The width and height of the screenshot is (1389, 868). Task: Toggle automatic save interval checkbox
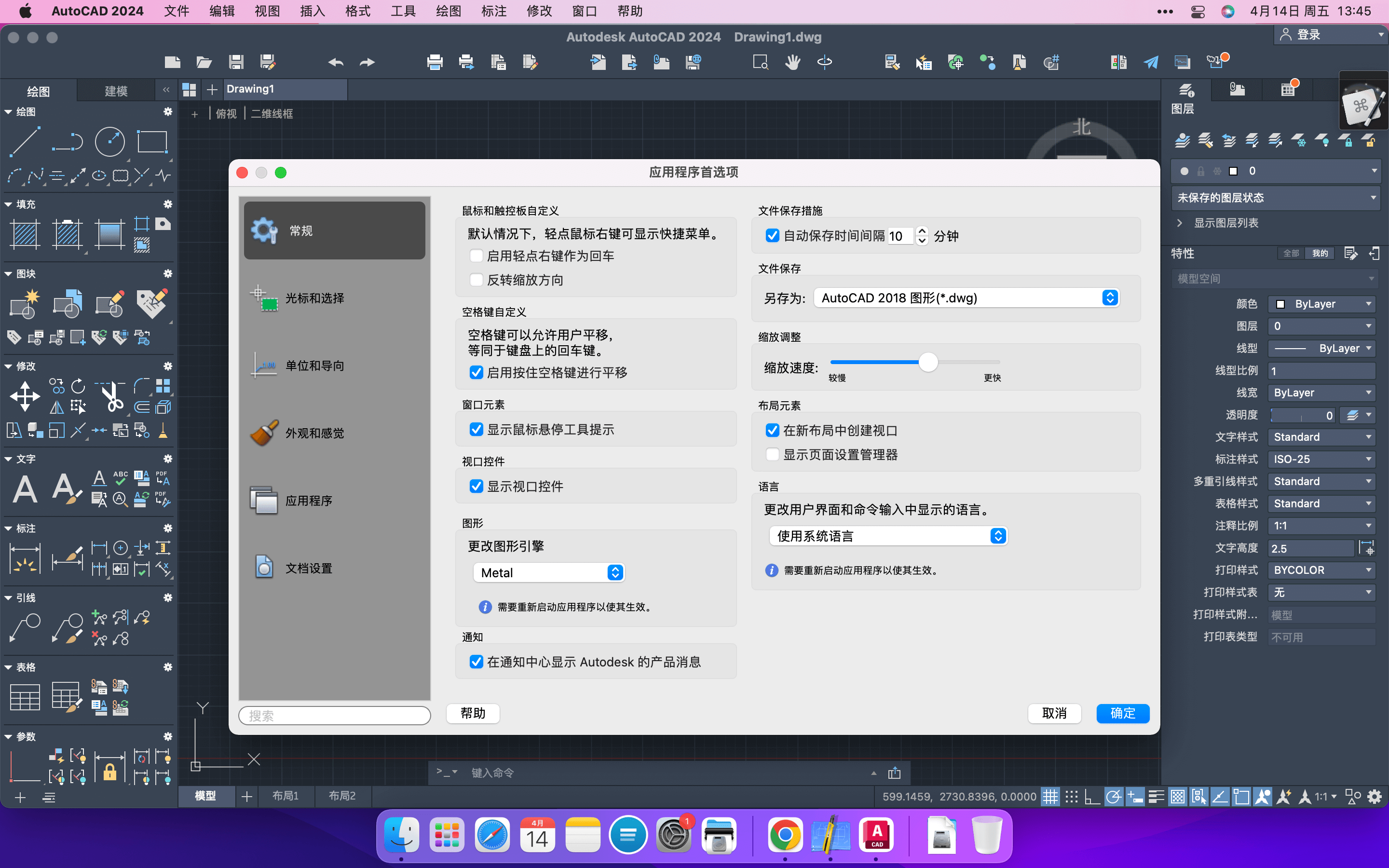772,235
